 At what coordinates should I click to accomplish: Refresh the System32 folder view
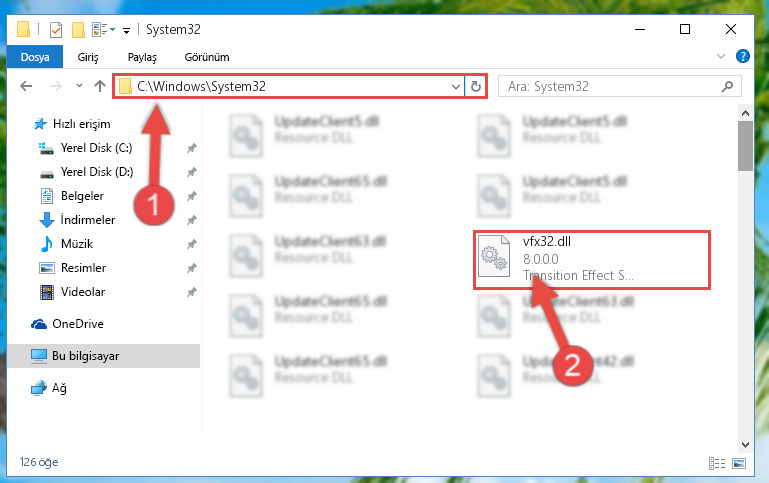(475, 87)
